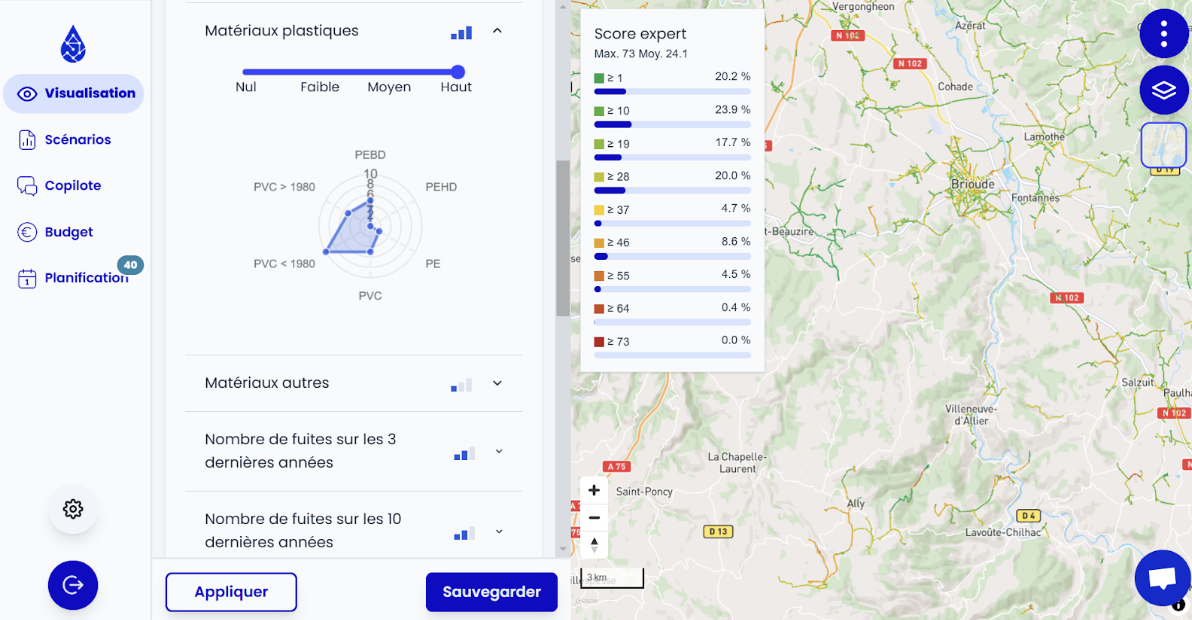Expand Nombre de fuites 10 dernières années
This screenshot has width=1192, height=620.
tap(498, 531)
